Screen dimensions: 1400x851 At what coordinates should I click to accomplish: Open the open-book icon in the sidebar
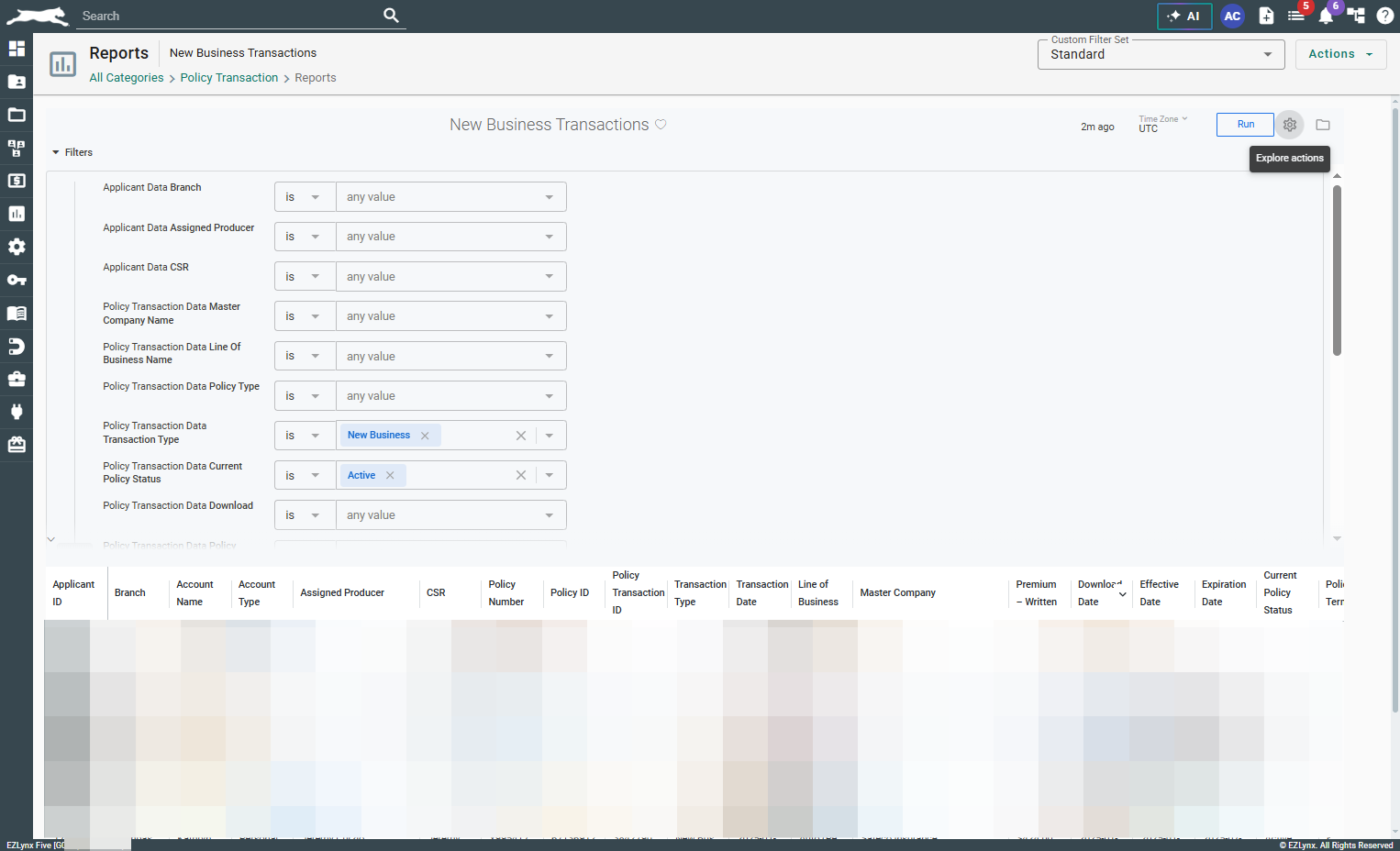(17, 313)
